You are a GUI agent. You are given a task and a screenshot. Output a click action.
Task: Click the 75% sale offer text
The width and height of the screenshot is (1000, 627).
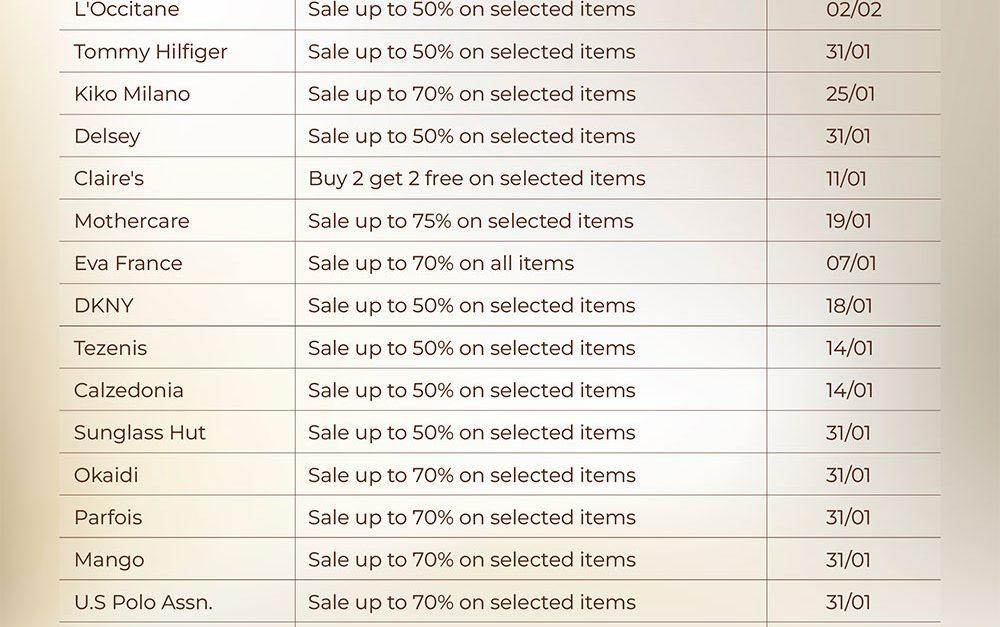470,221
